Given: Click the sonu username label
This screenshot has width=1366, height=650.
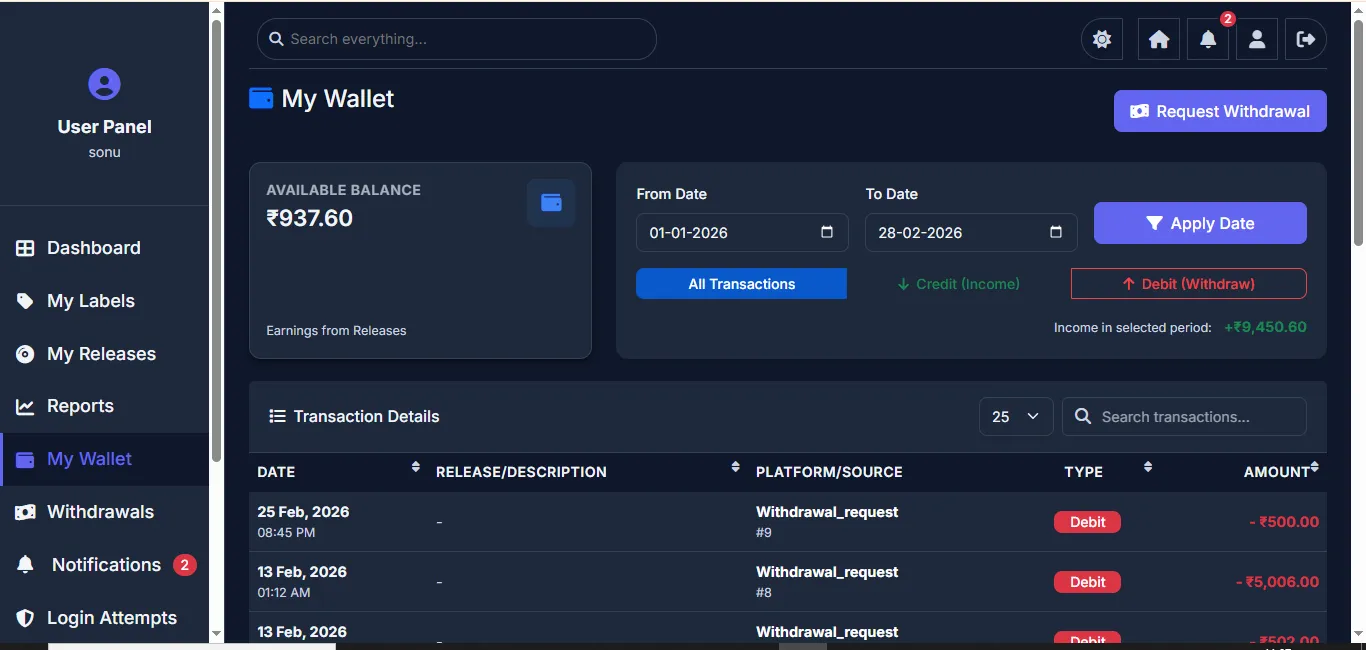Looking at the screenshot, I should pos(104,152).
